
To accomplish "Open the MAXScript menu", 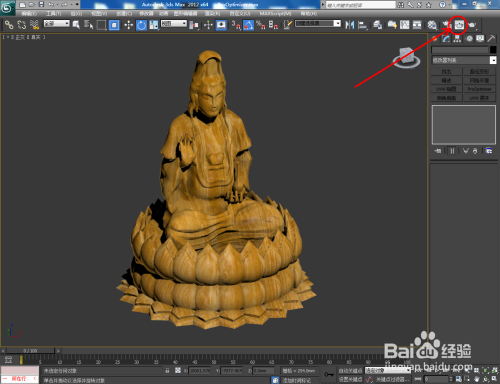I will (x=275, y=14).
